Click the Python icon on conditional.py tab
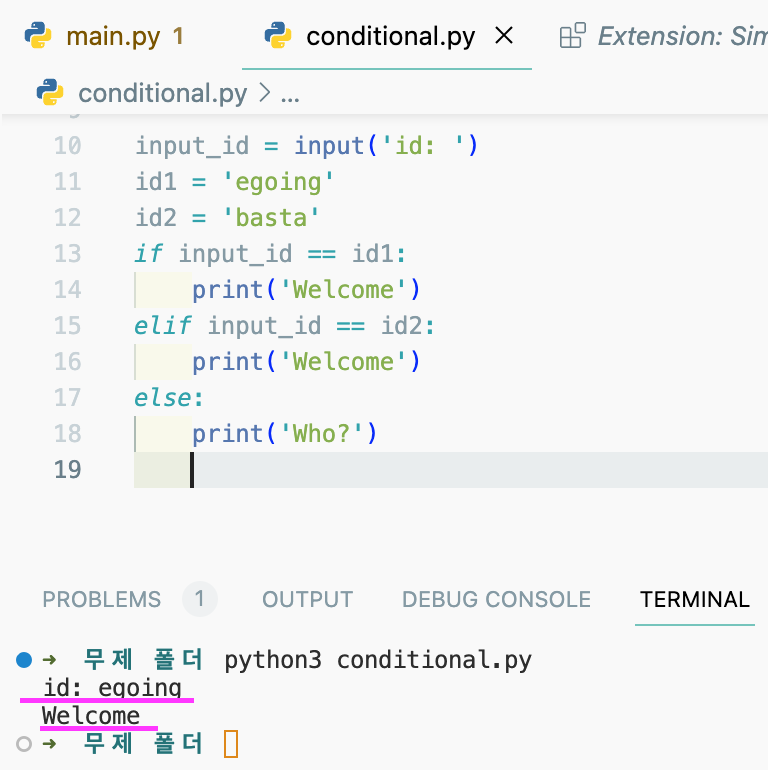The height and width of the screenshot is (770, 768). (277, 35)
